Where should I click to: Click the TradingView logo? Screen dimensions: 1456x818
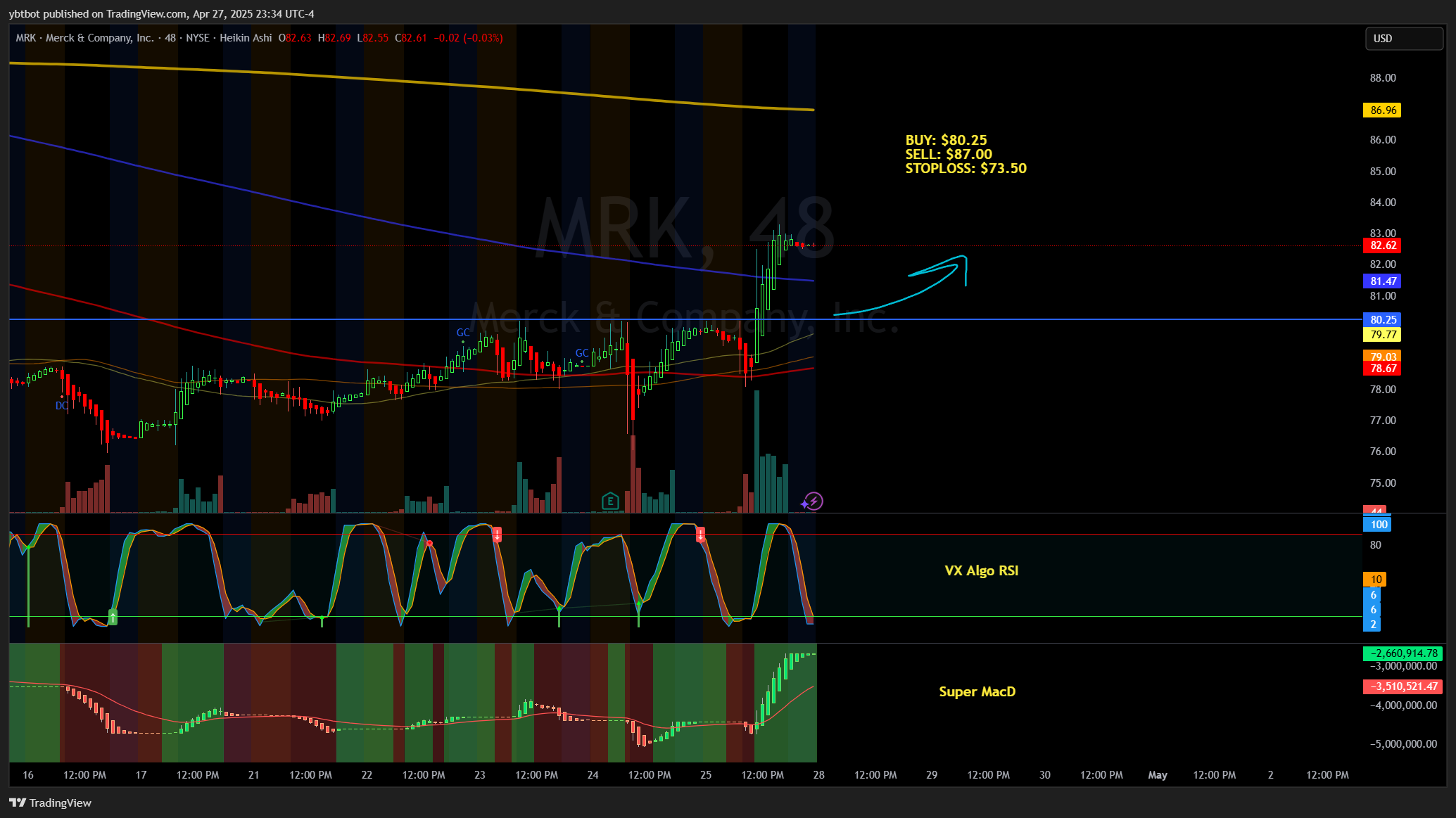pos(50,803)
